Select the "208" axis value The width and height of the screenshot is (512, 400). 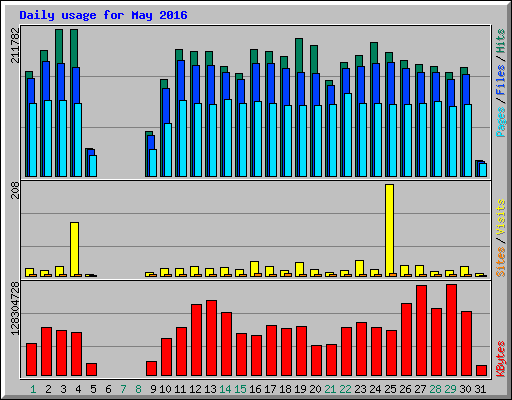point(15,191)
